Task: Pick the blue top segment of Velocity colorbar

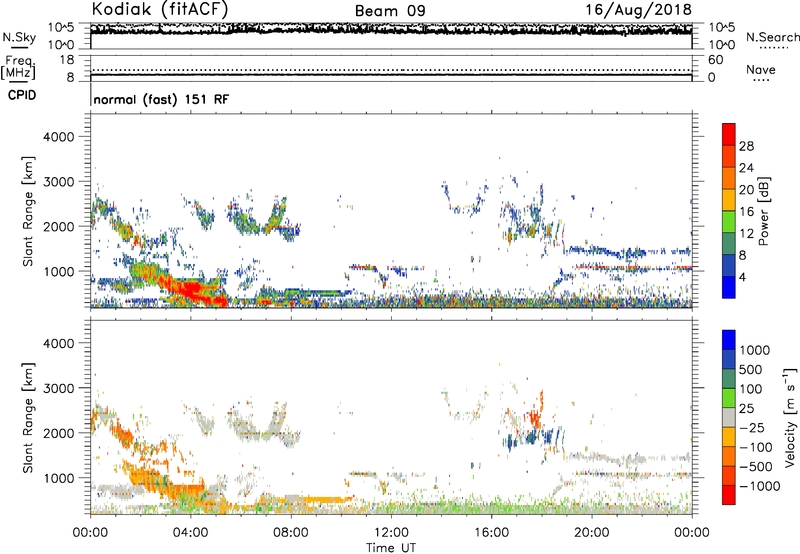Action: pyautogui.click(x=729, y=340)
